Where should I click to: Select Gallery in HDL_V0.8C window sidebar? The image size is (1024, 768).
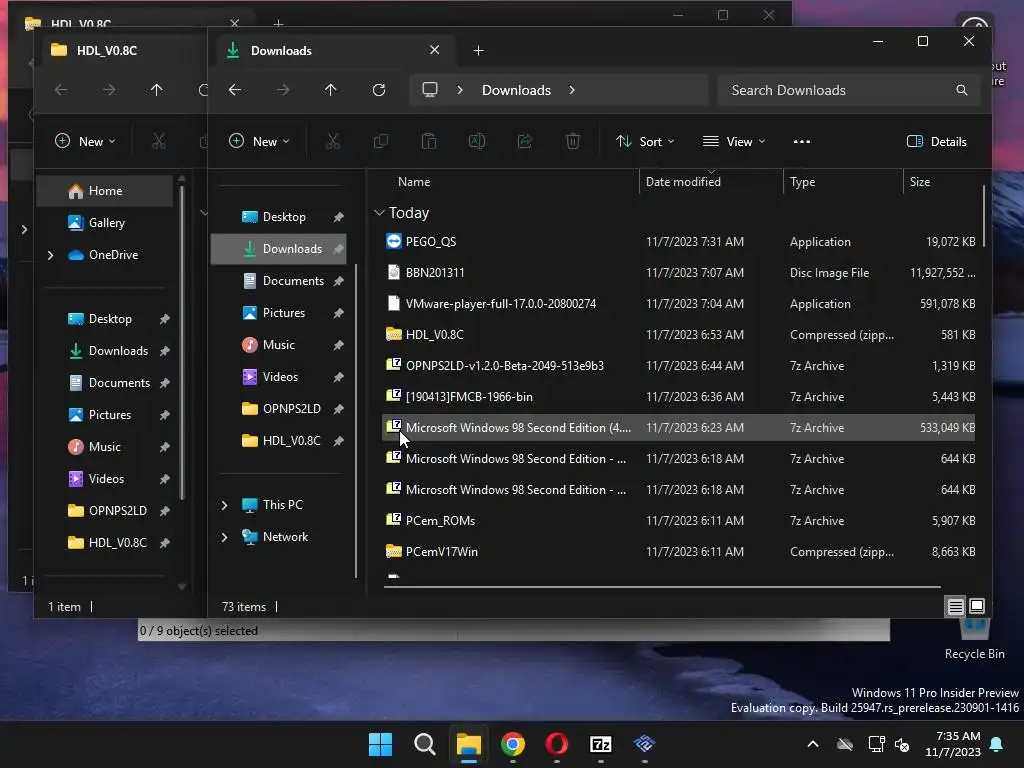[104, 223]
